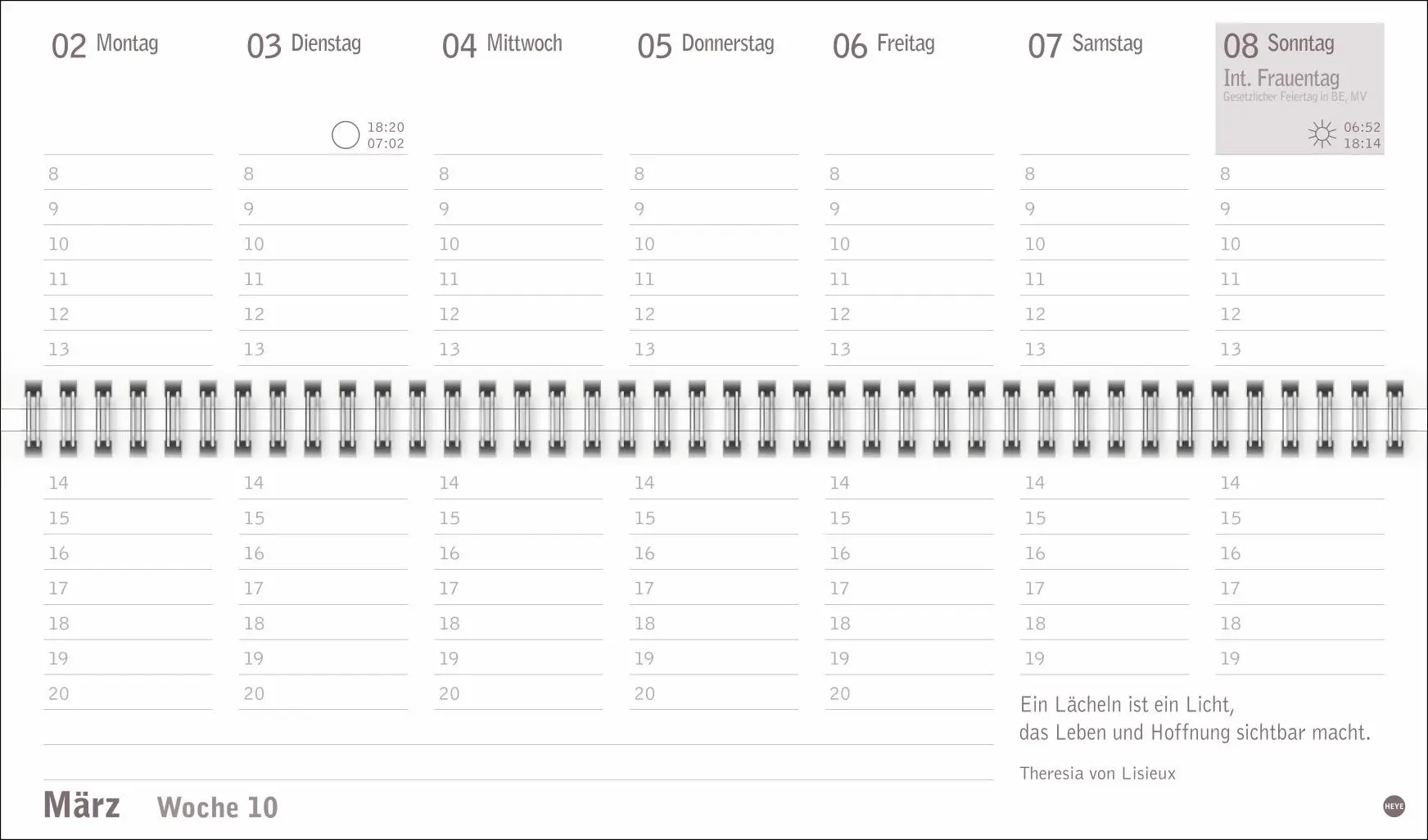The height and width of the screenshot is (840, 1428).
Task: Select the 04 Mittwoch day header
Action: [502, 45]
